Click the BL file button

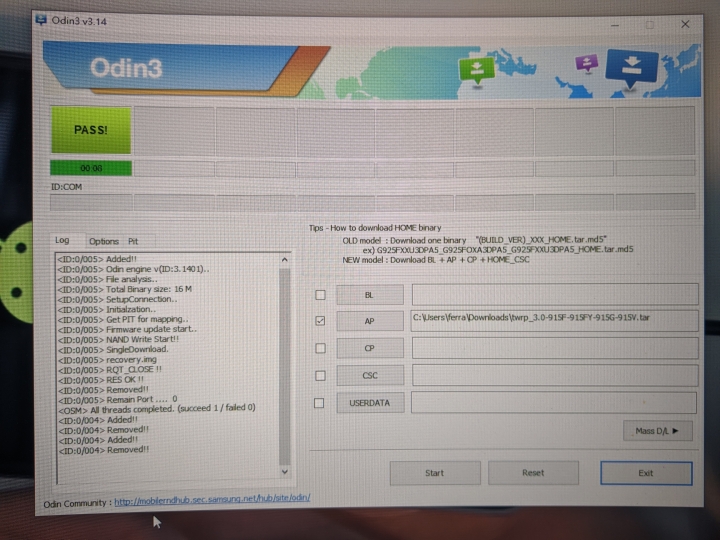tap(370, 295)
